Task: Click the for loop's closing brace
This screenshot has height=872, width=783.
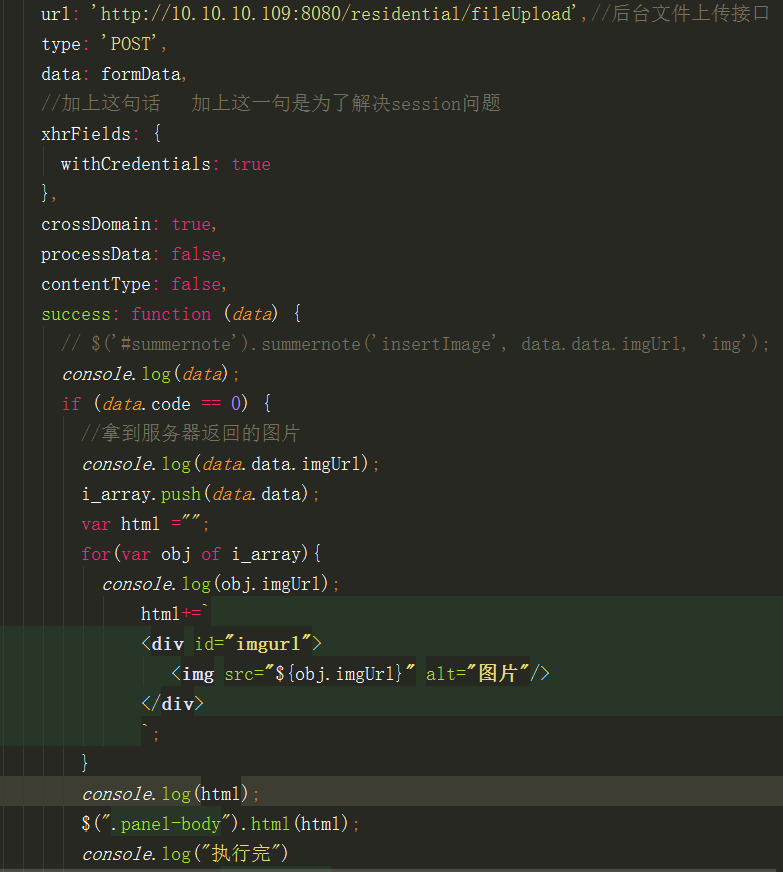Action: click(85, 763)
